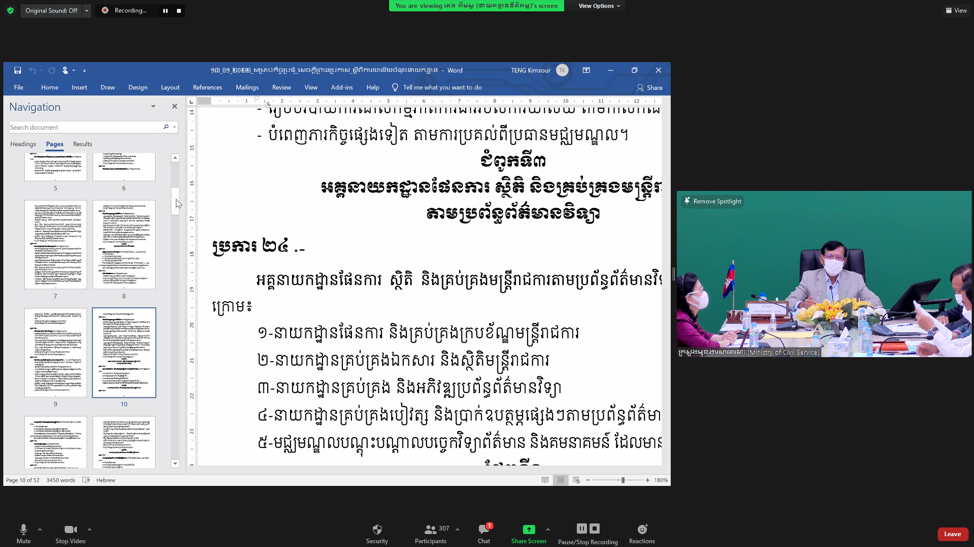Adjust the Word zoom slider

coord(622,480)
